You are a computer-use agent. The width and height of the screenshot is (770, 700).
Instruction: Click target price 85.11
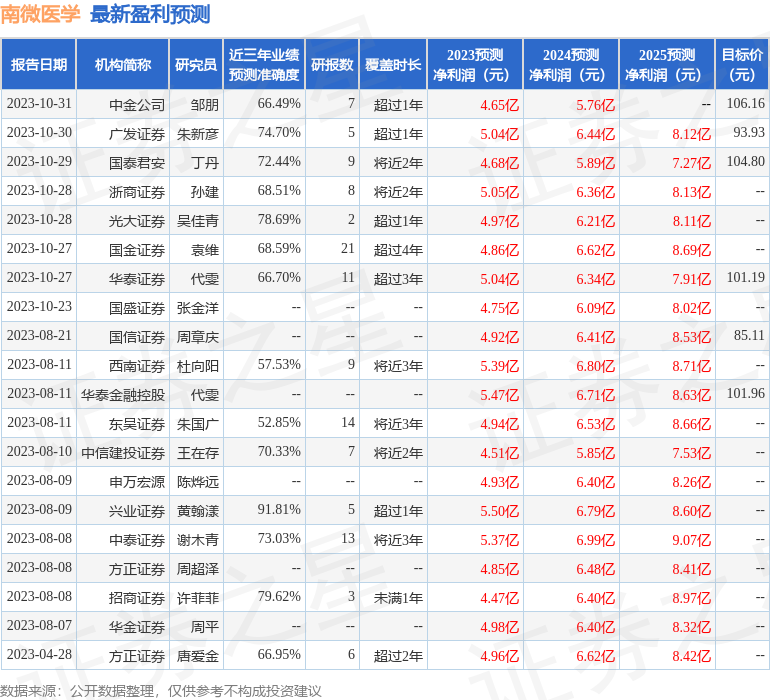(x=749, y=335)
